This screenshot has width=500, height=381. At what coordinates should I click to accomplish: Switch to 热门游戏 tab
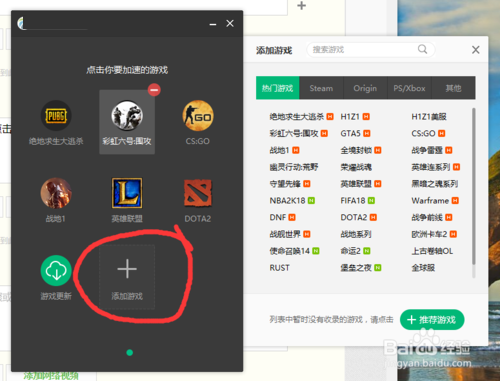tap(277, 88)
